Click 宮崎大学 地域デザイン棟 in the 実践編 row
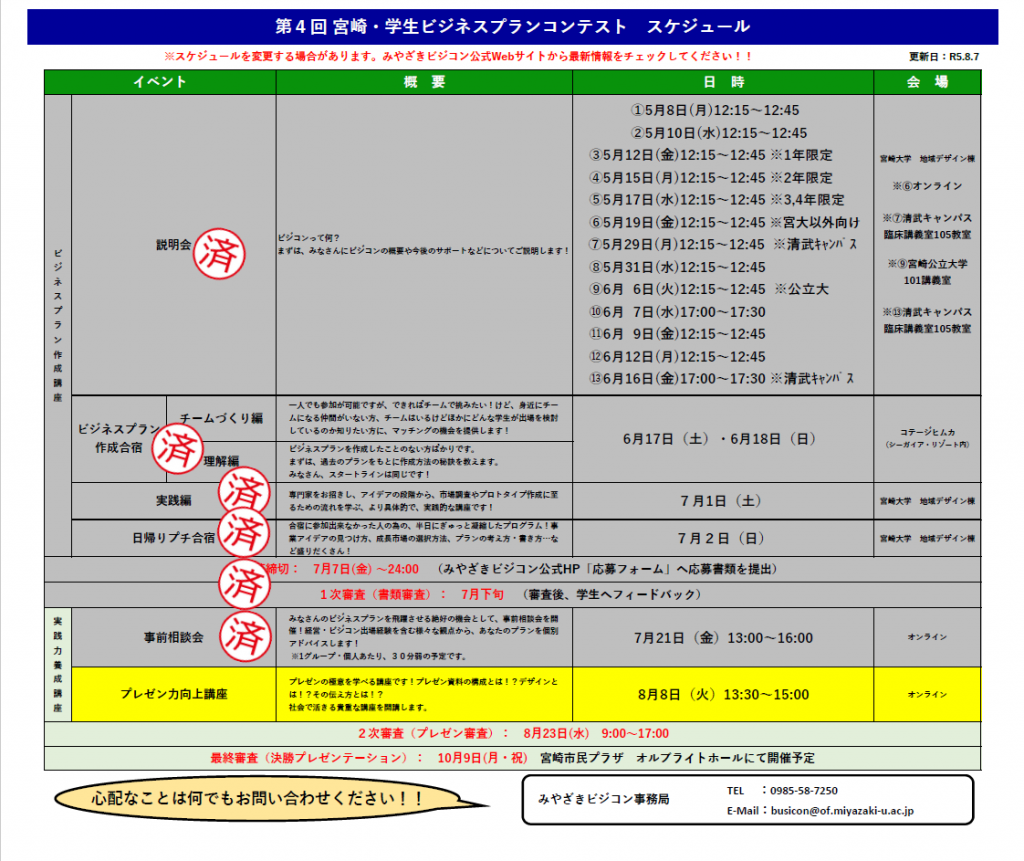 pyautogui.click(x=927, y=501)
